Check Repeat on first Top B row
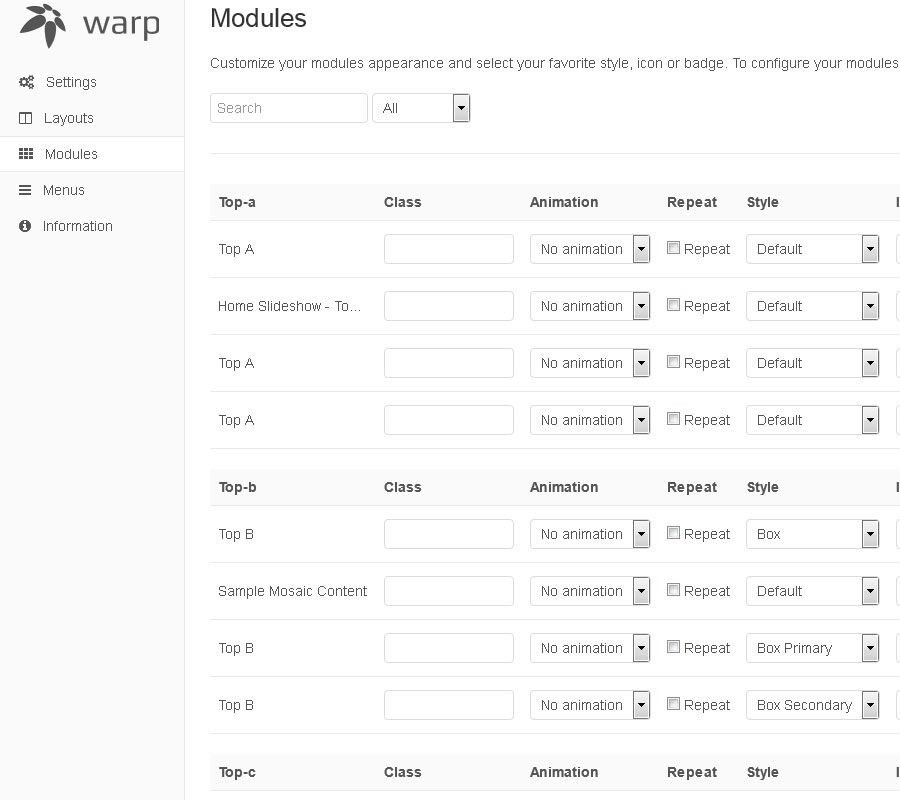The height and width of the screenshot is (800, 900). (x=674, y=533)
